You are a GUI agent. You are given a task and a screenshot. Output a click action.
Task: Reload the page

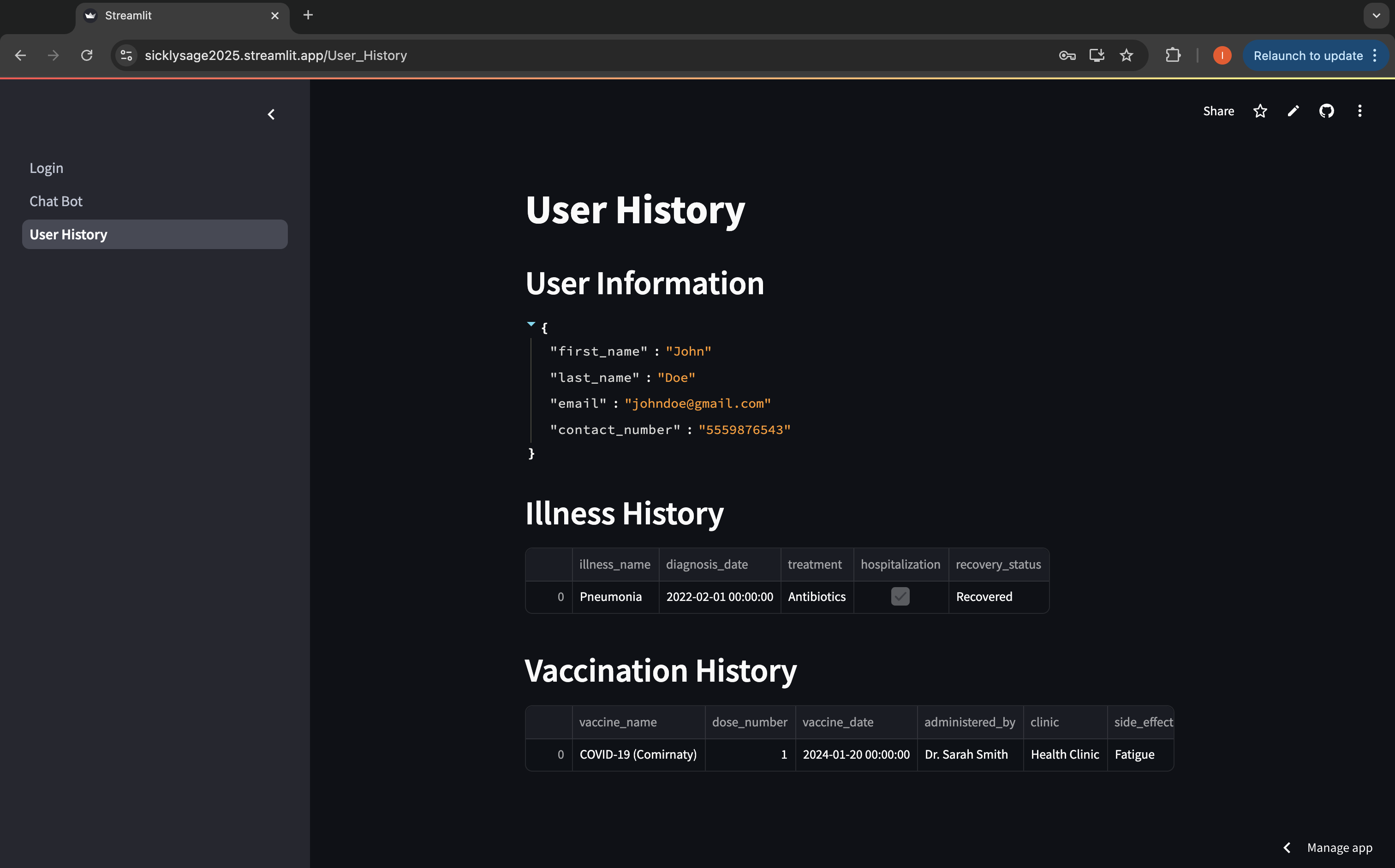coord(87,56)
